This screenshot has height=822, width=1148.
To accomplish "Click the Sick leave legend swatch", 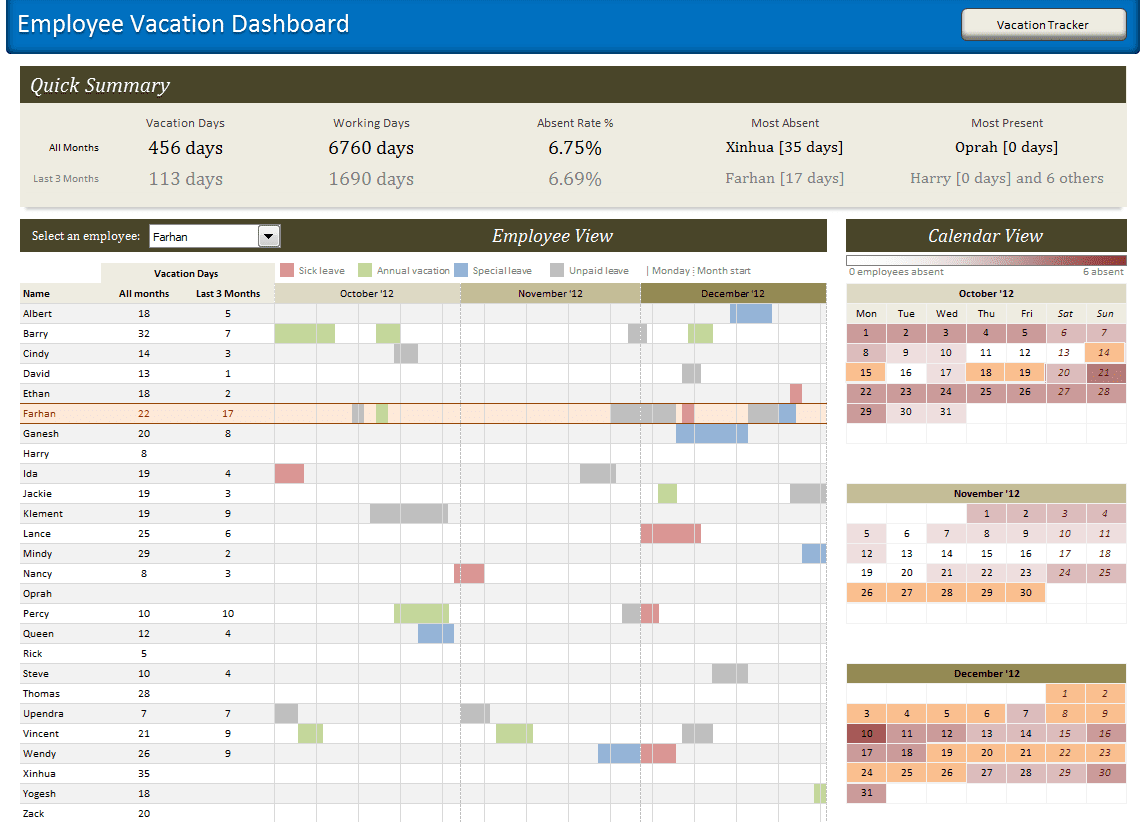I will click(x=287, y=270).
